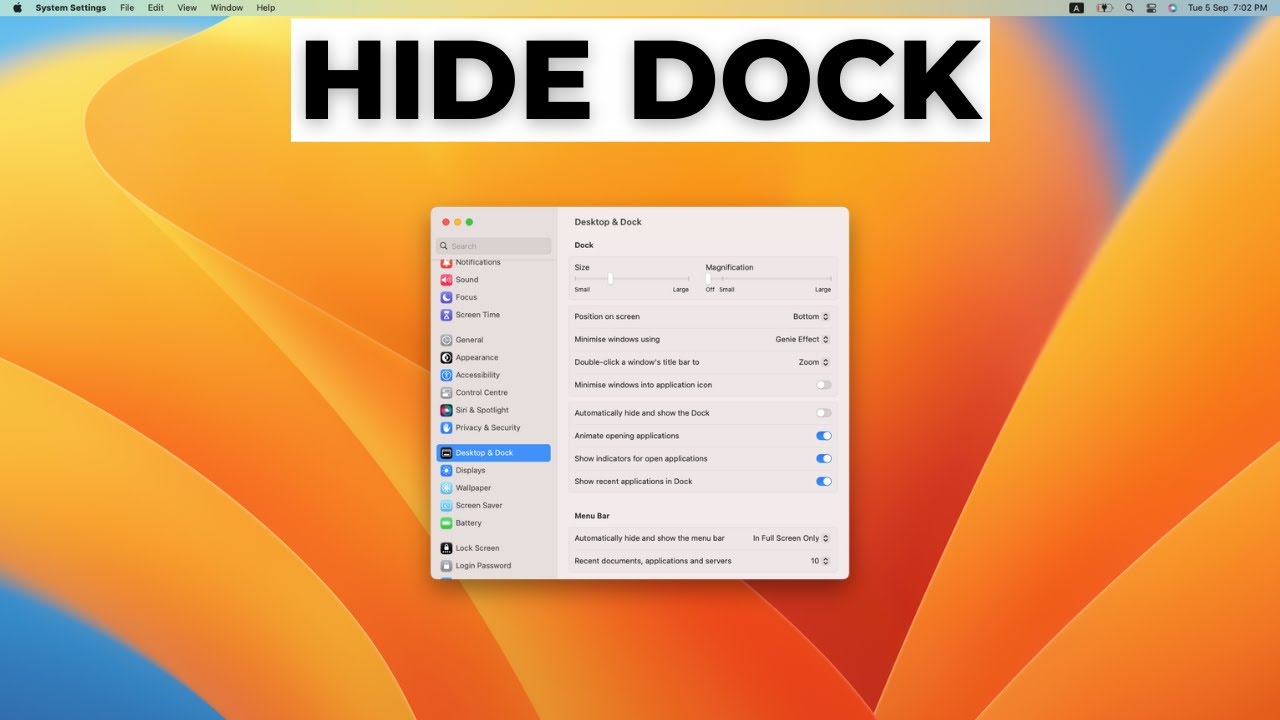Turn off Show recent applications in Dock
The height and width of the screenshot is (720, 1280).
coord(823,482)
